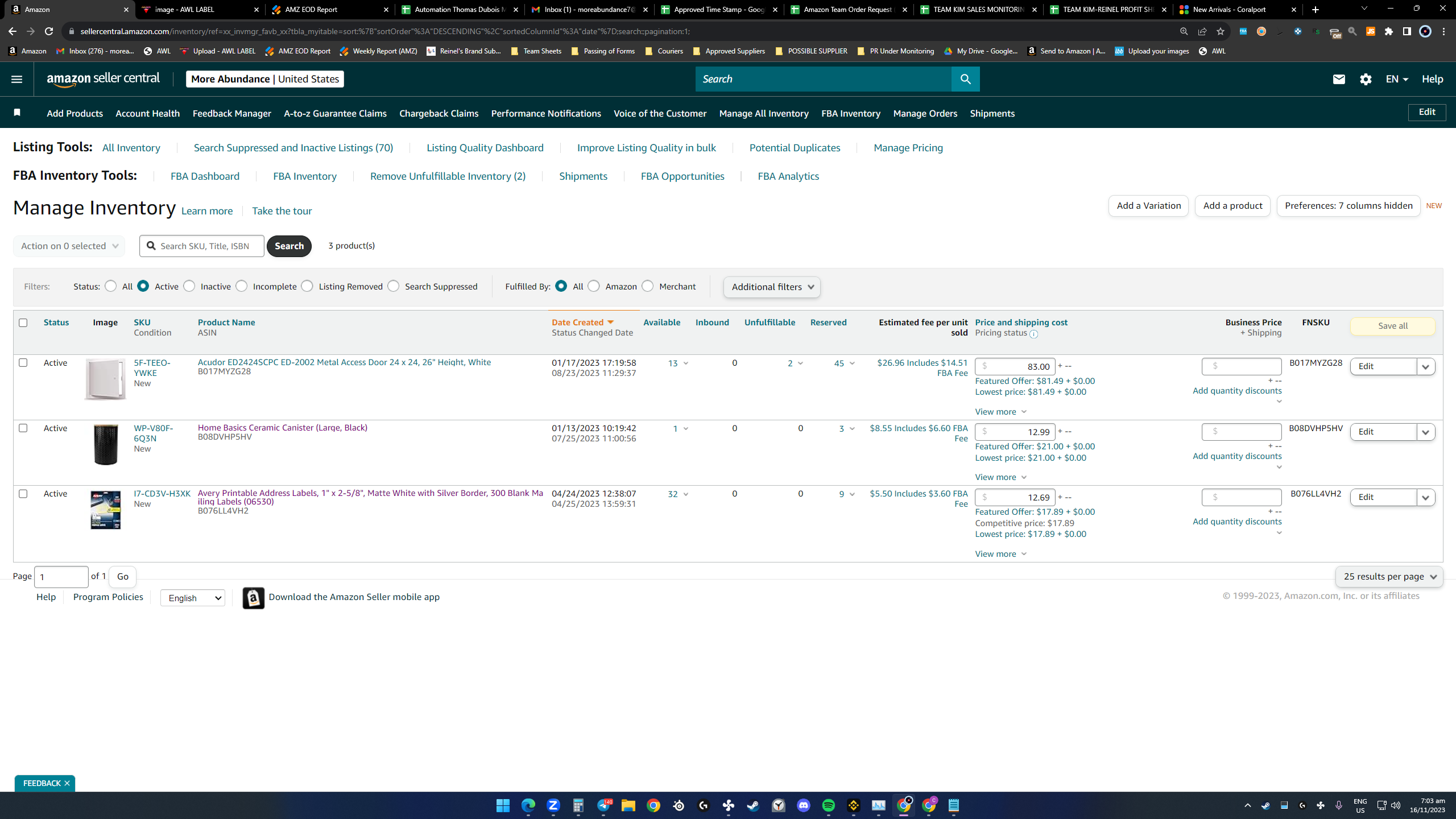This screenshot has height=819, width=1456.
Task: Select the Search Suppressed status filter
Action: (394, 286)
